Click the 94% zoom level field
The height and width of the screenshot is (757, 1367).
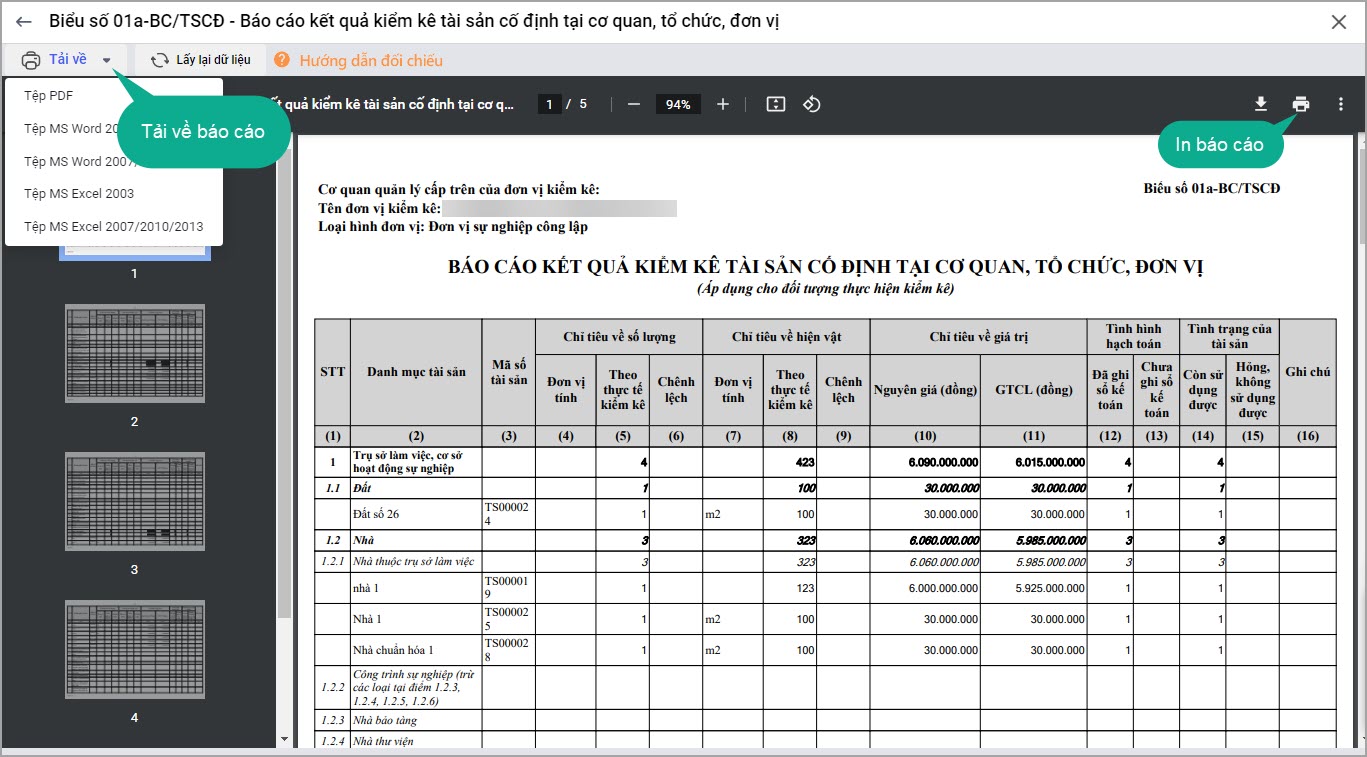678,104
